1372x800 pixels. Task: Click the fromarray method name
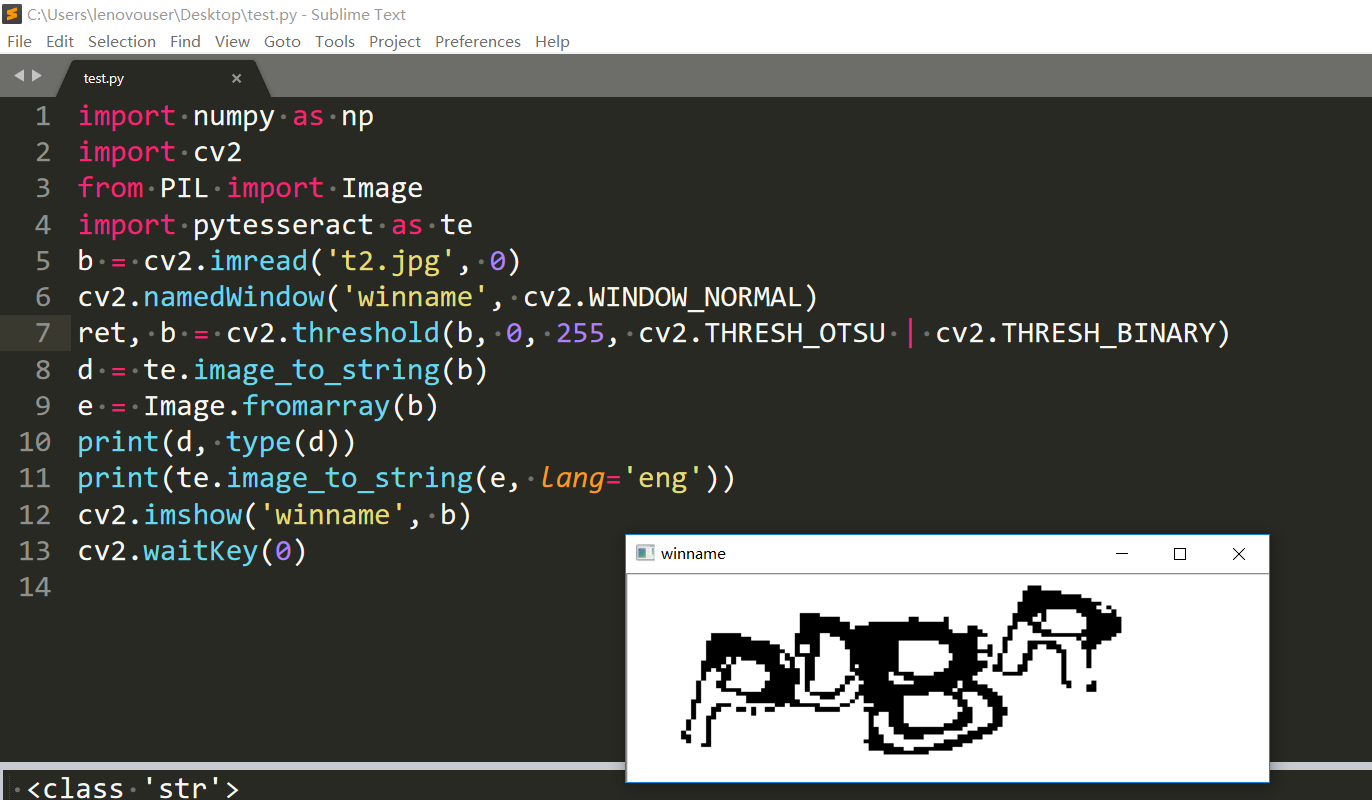[317, 405]
